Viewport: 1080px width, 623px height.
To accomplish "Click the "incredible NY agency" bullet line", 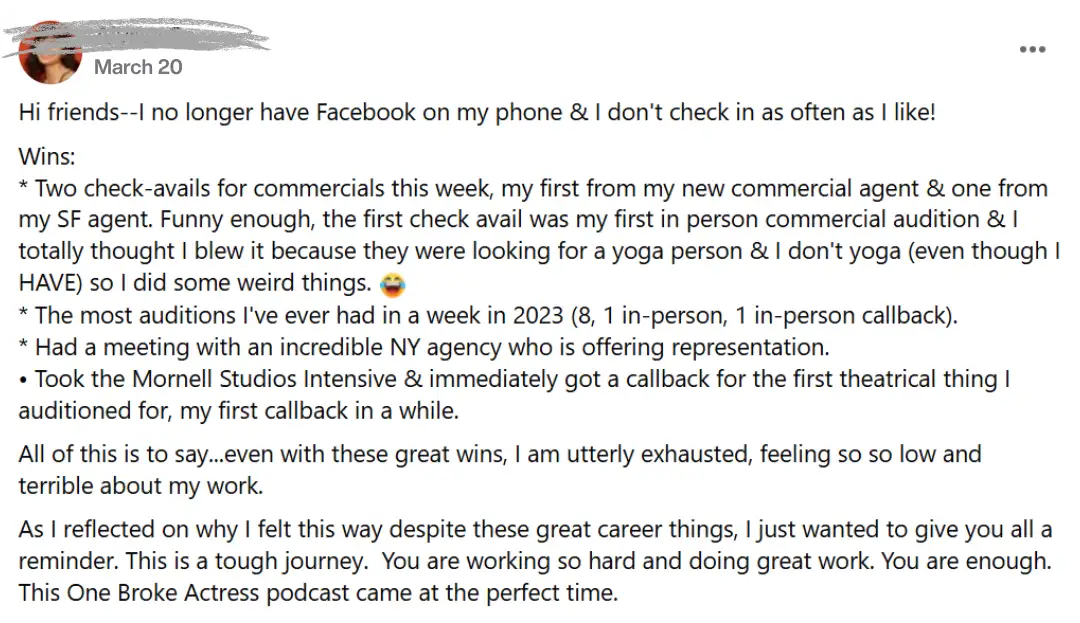I will (x=424, y=348).
